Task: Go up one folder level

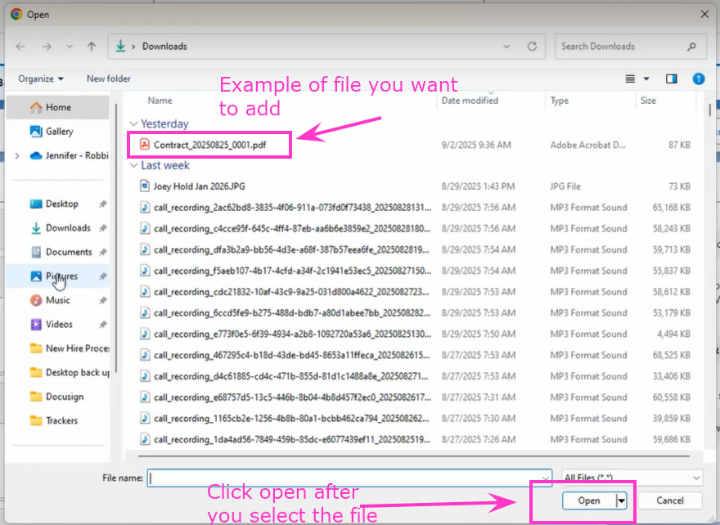Action: tap(91, 46)
